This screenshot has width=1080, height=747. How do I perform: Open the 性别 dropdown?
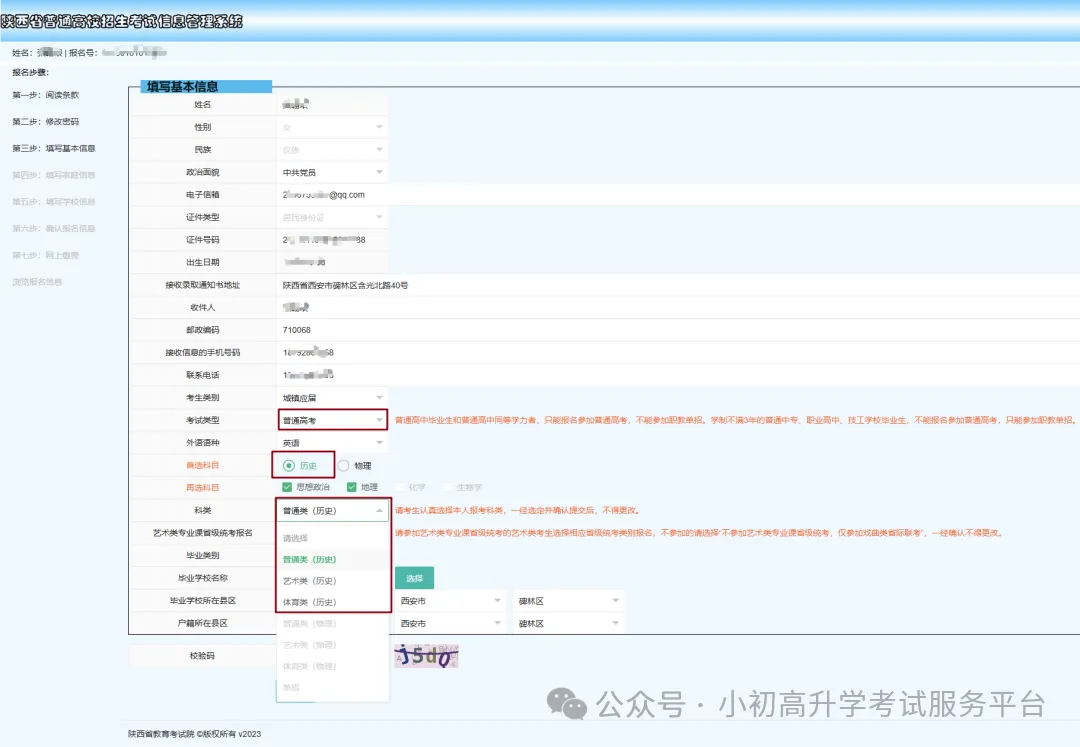point(332,127)
